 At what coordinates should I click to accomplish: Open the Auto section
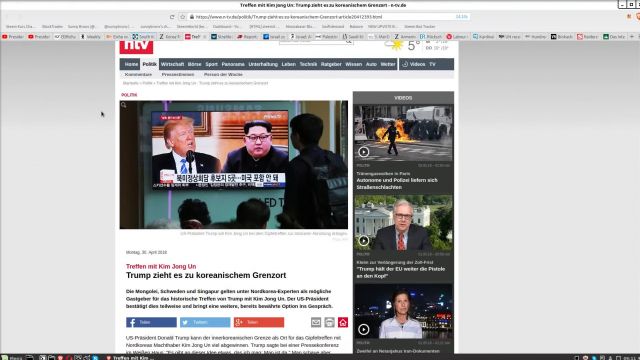coord(371,64)
